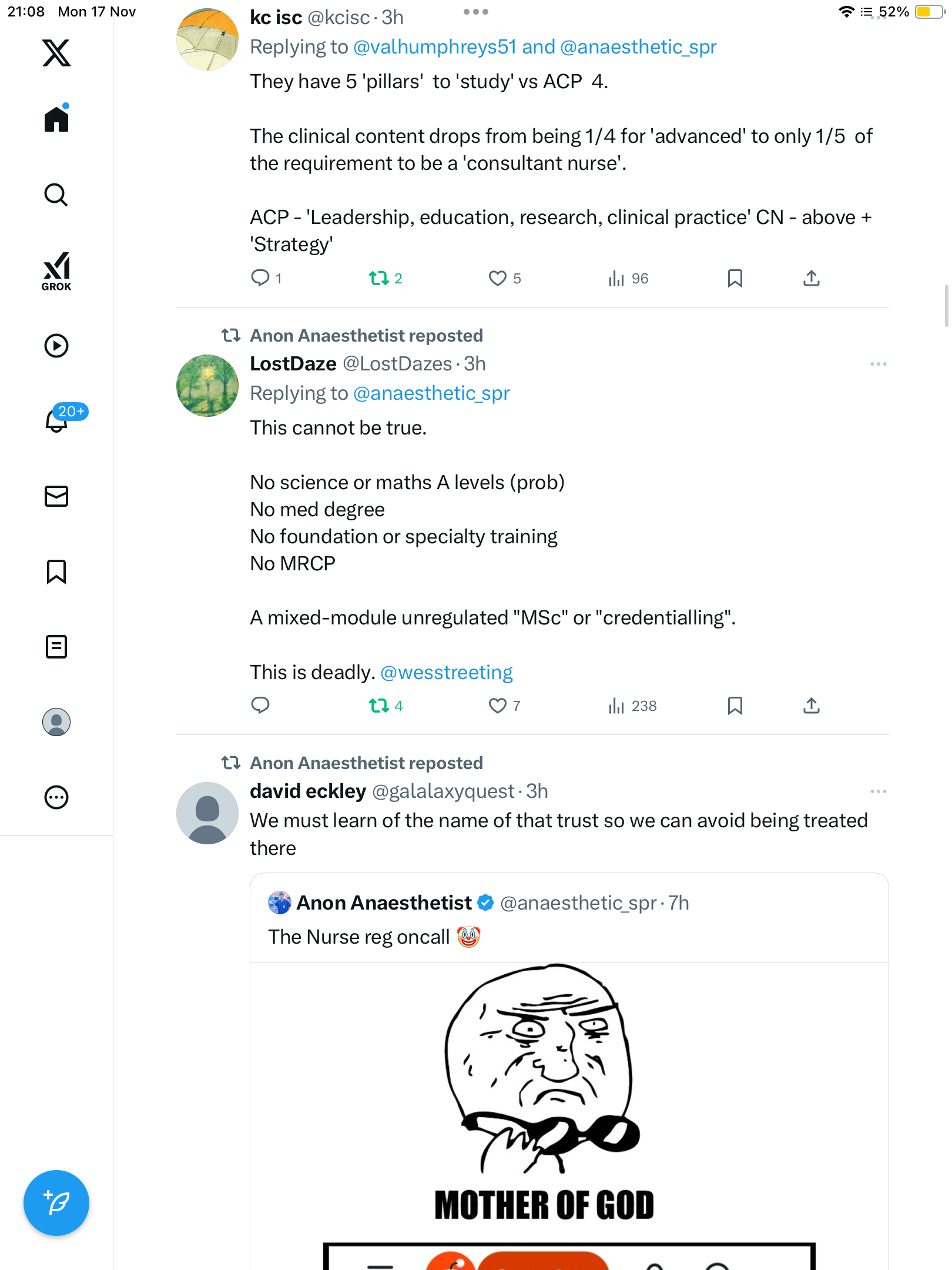Open the profile tab in sidebar

pos(56,722)
